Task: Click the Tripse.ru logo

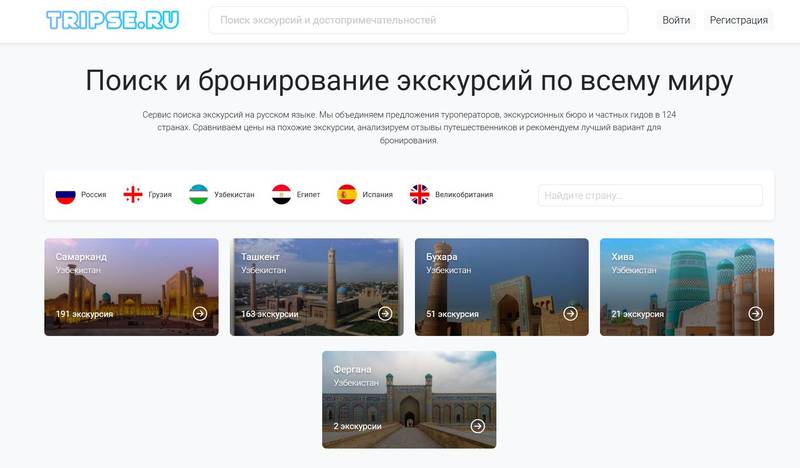Action: [x=112, y=20]
